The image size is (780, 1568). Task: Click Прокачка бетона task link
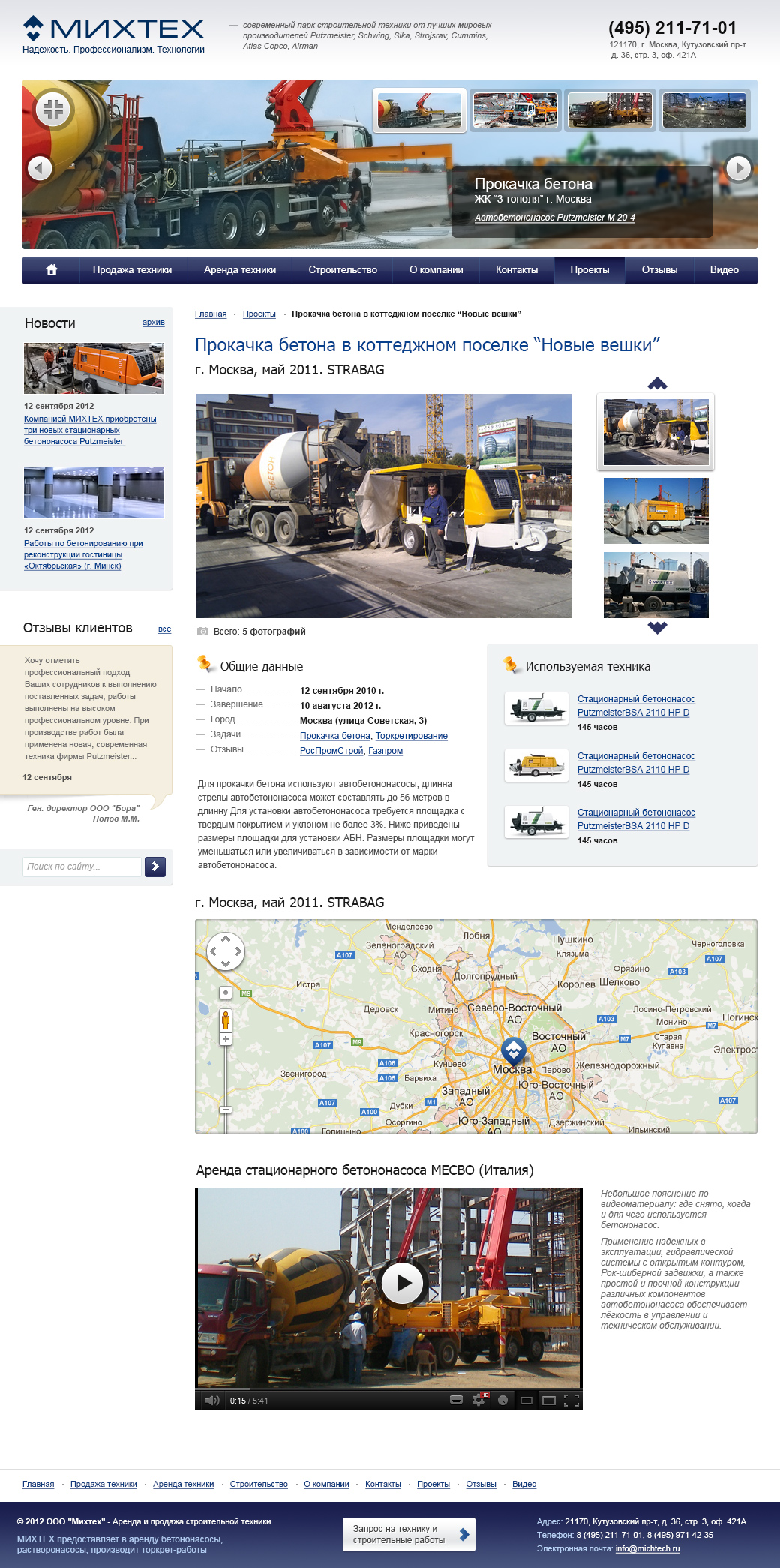(335, 736)
